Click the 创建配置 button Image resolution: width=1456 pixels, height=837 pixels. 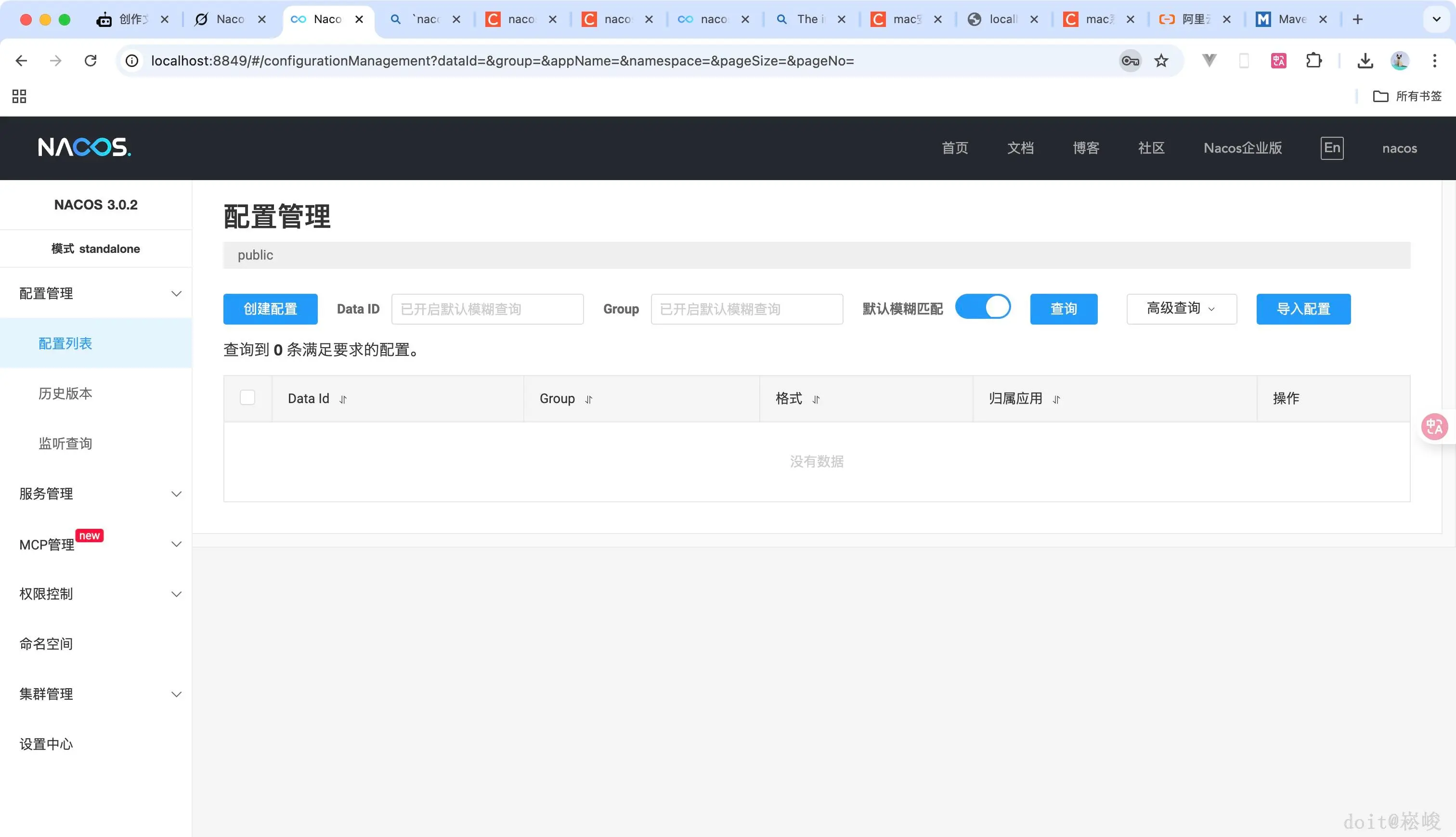[270, 309]
